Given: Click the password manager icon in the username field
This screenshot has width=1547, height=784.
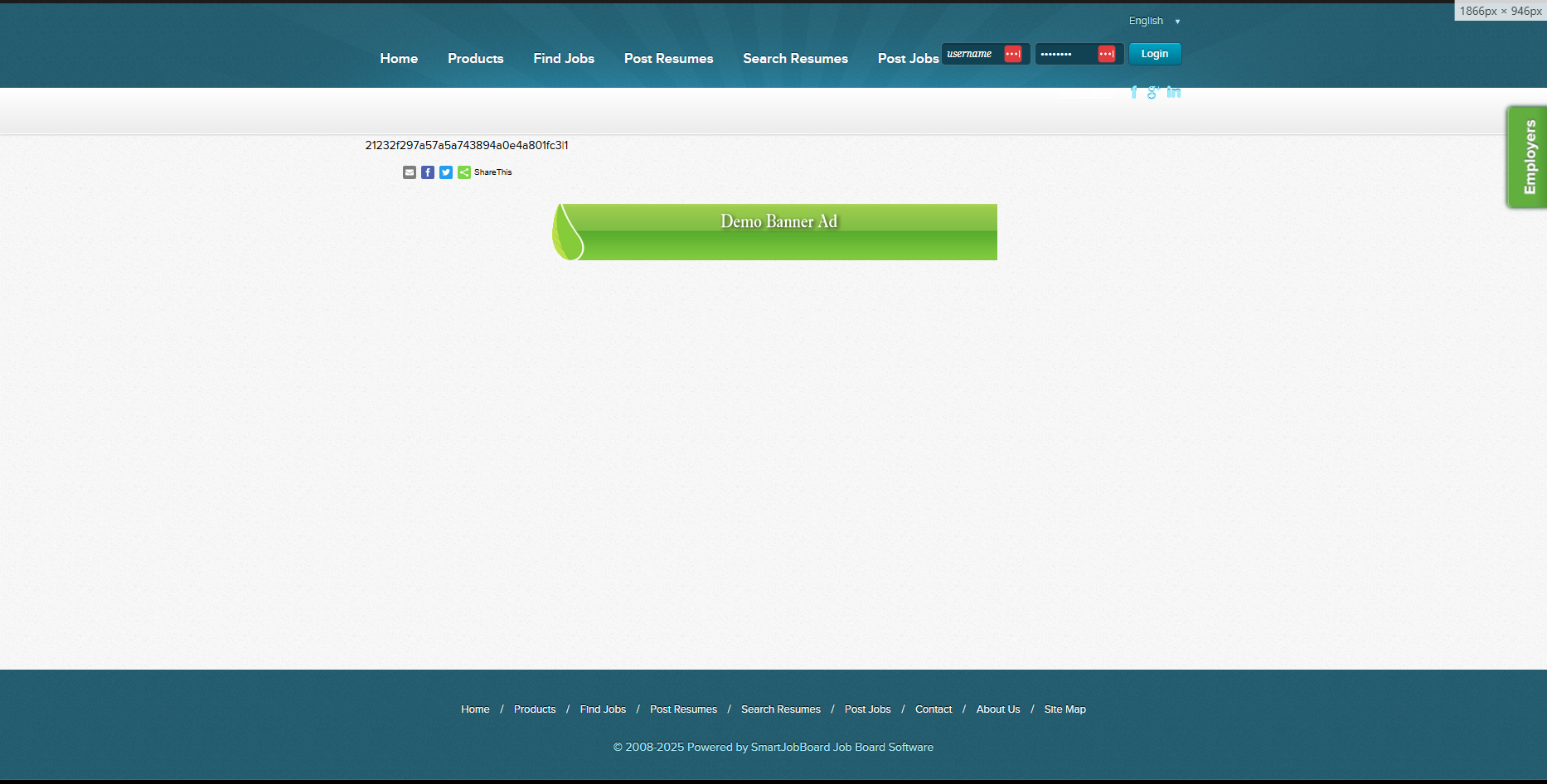Looking at the screenshot, I should tap(1012, 53).
